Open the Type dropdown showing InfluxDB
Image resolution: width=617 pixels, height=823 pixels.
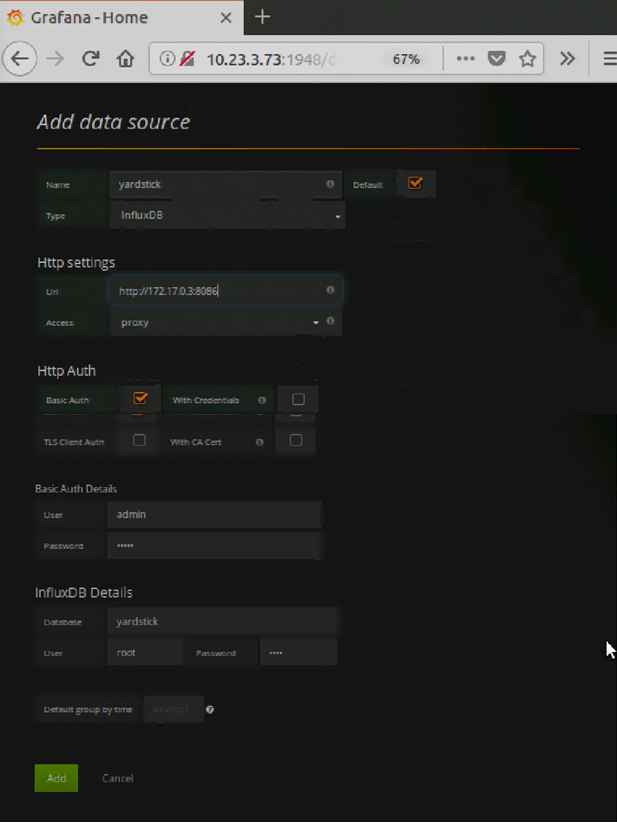[x=227, y=215]
